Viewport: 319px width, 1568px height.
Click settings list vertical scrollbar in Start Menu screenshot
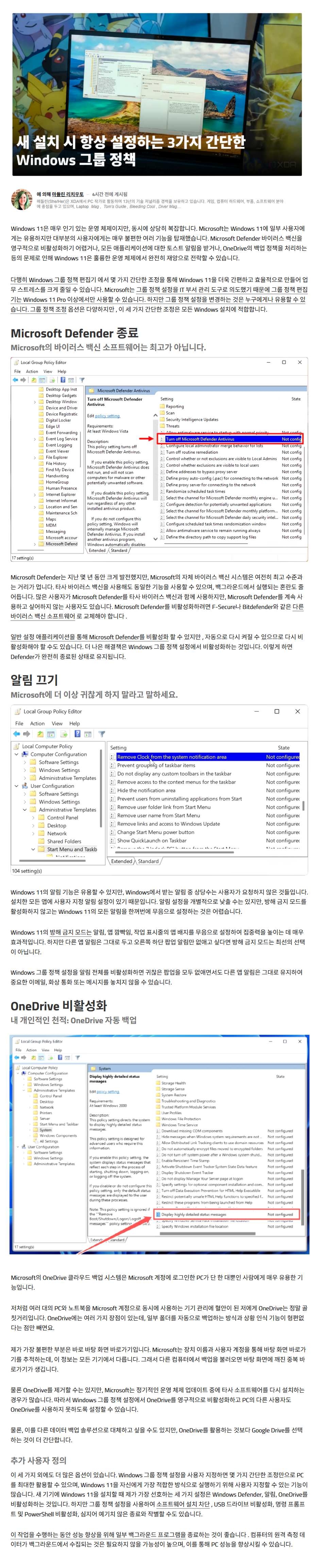(303, 805)
